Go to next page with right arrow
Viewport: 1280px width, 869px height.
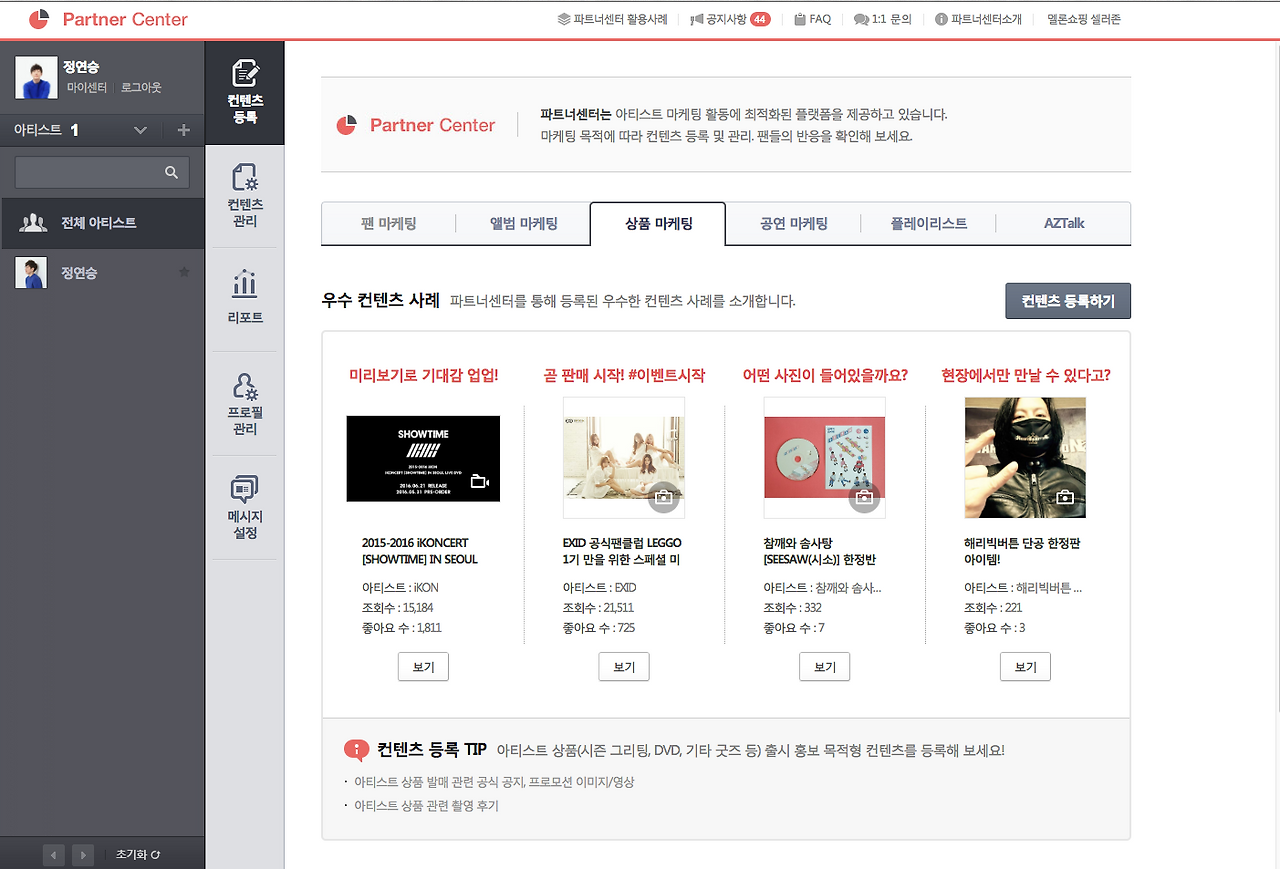click(83, 855)
